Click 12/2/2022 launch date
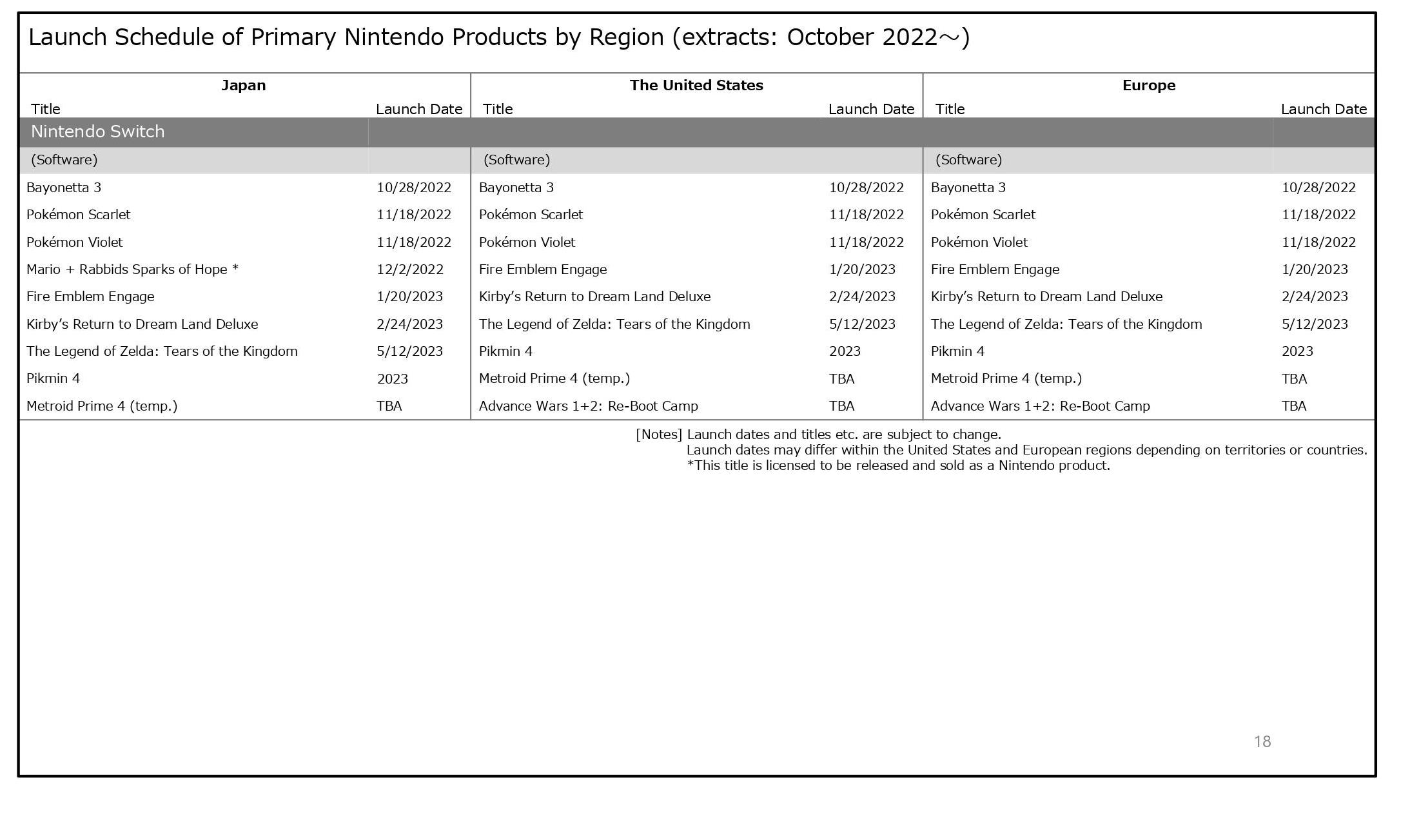The image size is (1401, 840). click(x=410, y=269)
